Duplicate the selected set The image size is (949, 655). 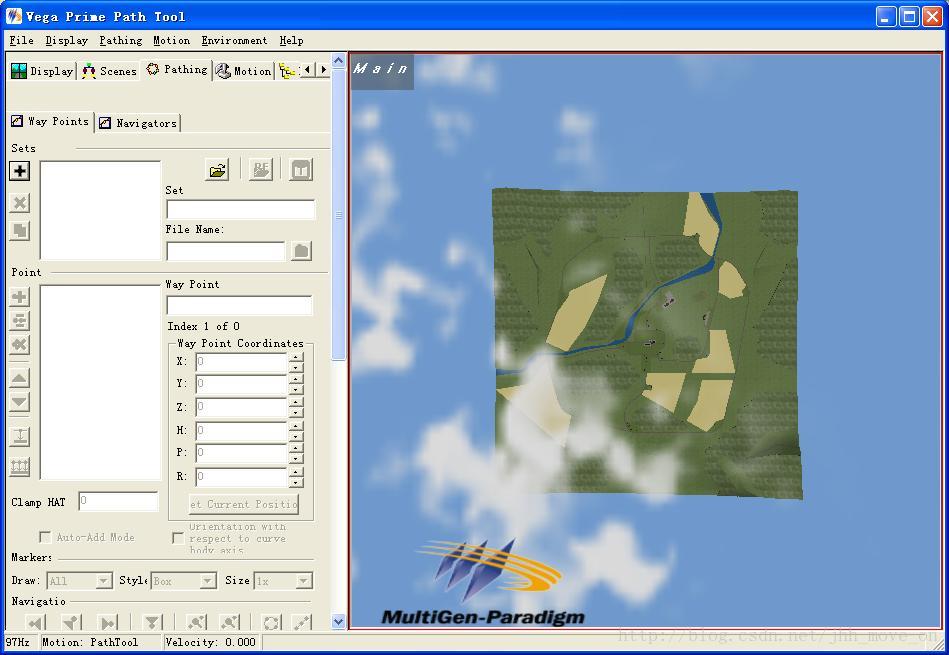[x=20, y=231]
